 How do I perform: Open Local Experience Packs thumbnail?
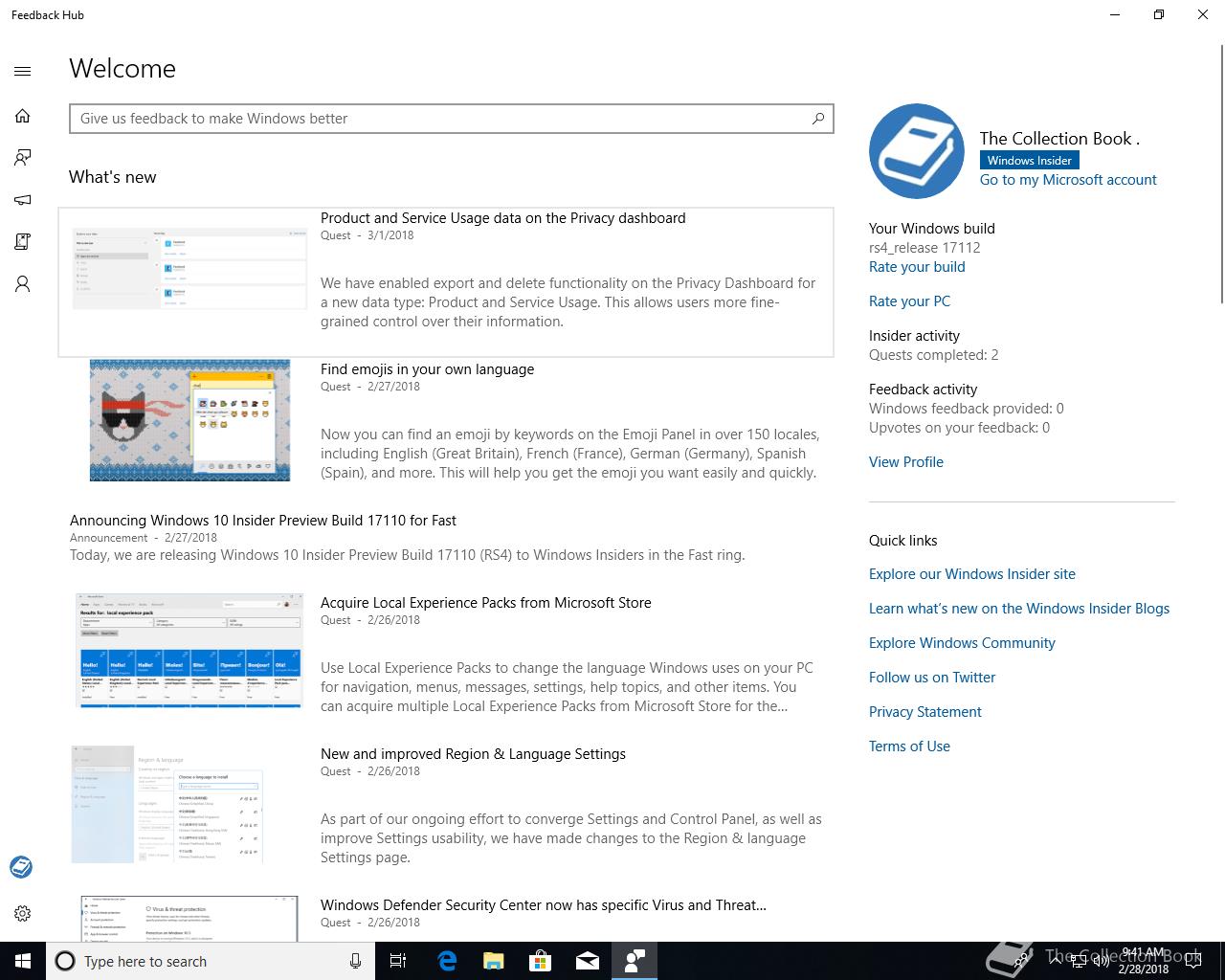pyautogui.click(x=189, y=651)
